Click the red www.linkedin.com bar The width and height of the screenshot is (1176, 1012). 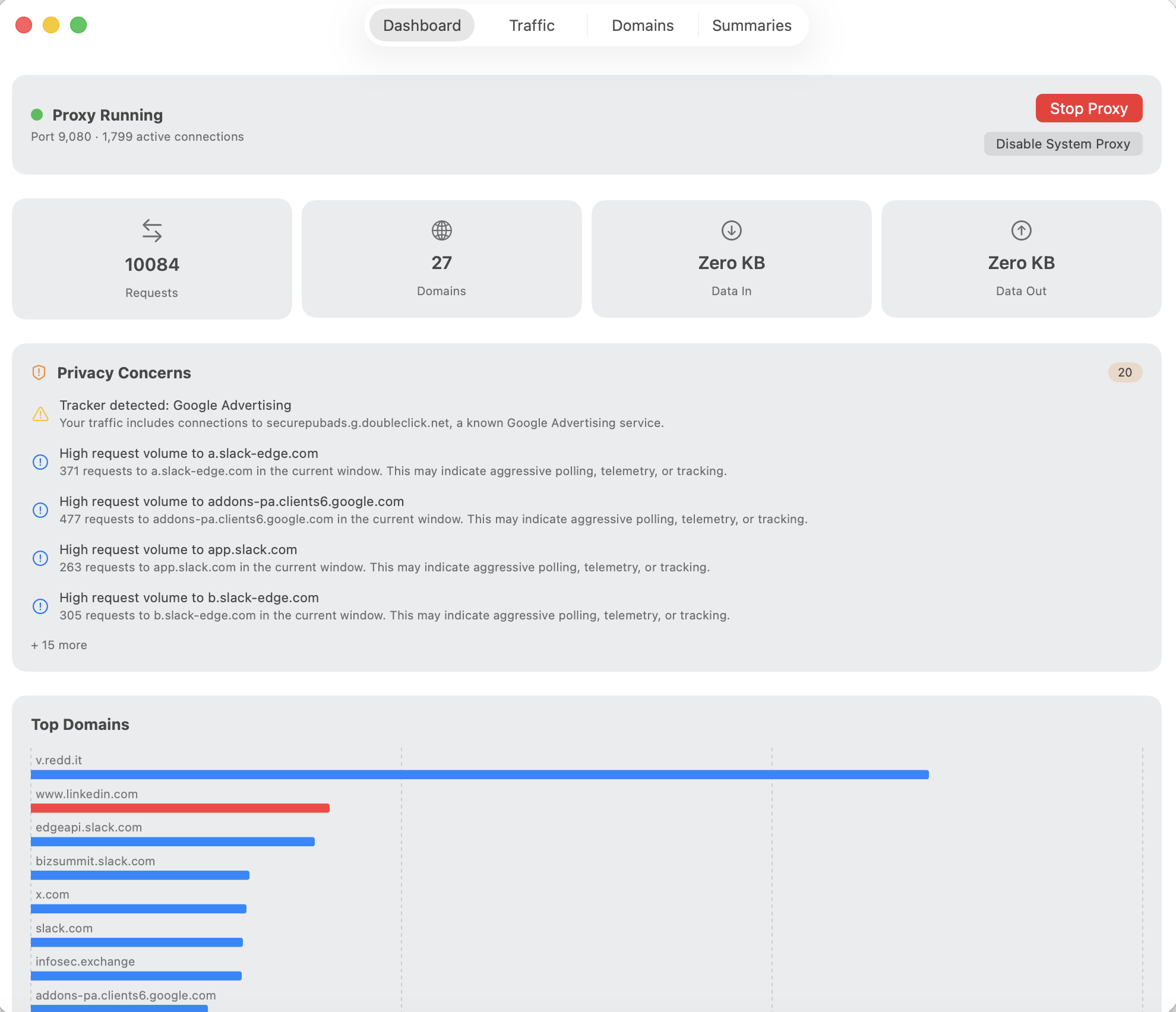pyautogui.click(x=180, y=808)
